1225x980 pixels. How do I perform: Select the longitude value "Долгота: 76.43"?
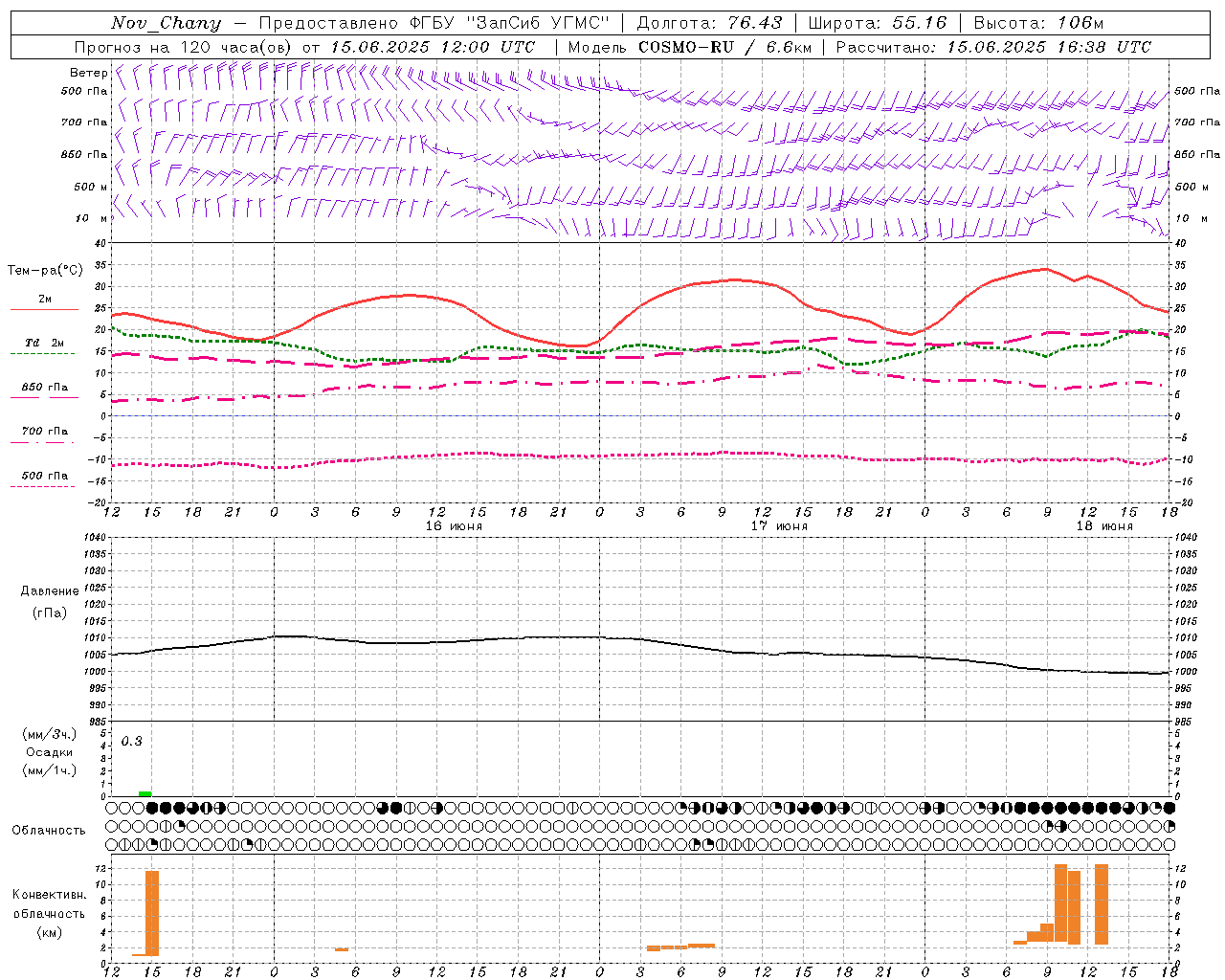709,23
